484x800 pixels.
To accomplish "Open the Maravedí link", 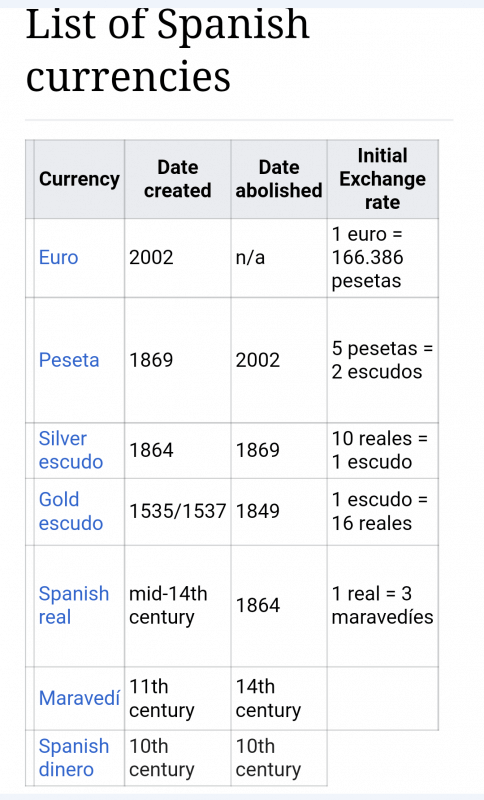I will [x=80, y=698].
